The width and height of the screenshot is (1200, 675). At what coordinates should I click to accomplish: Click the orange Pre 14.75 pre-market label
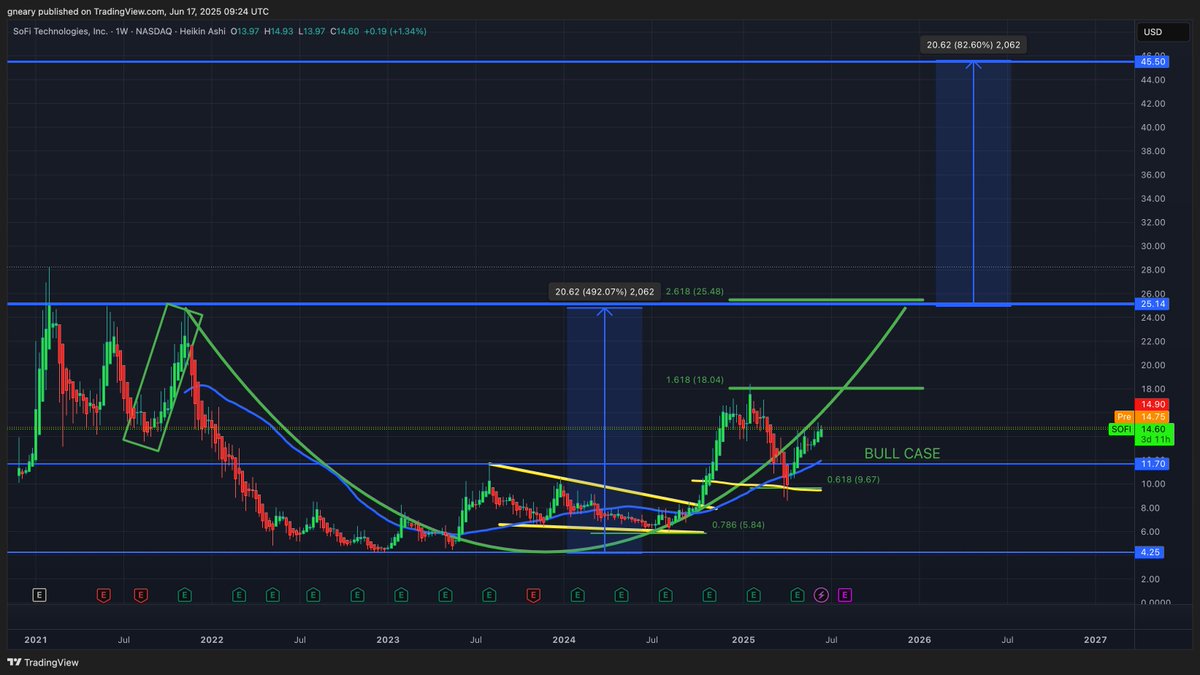point(1142,416)
